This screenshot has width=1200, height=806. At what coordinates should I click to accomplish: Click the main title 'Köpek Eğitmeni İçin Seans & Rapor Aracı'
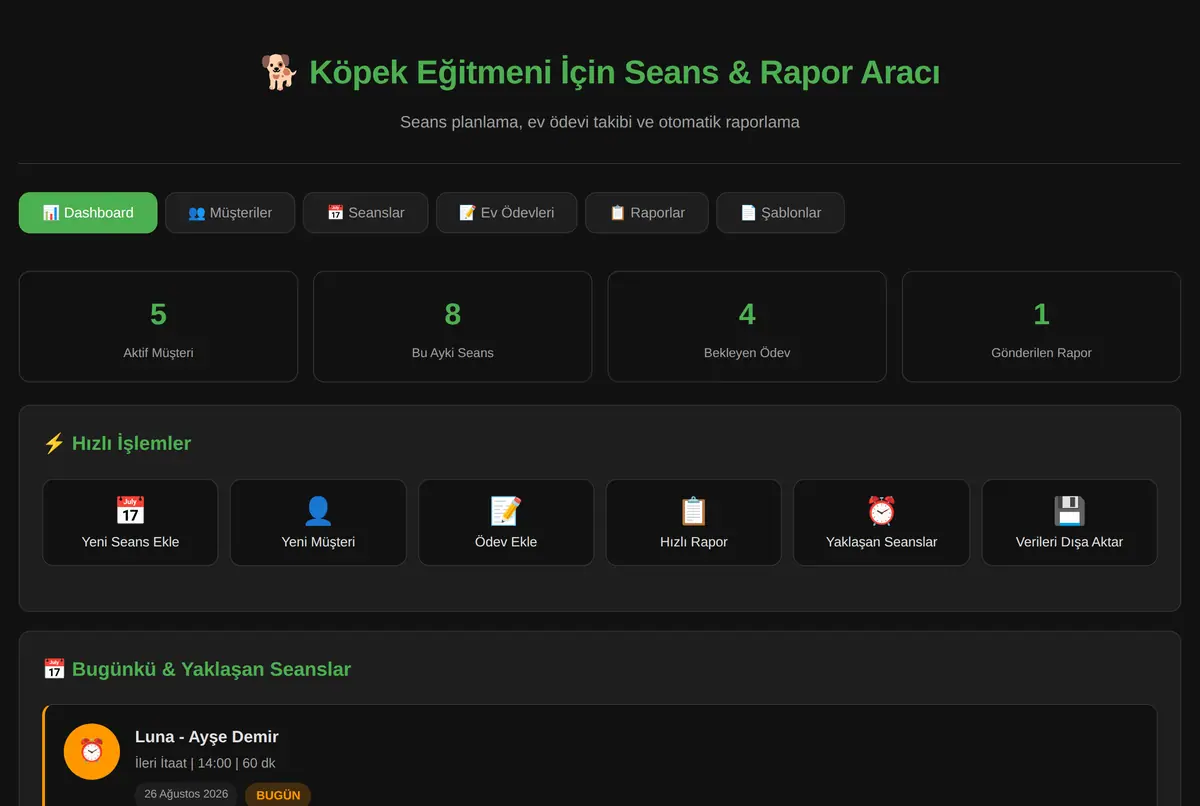point(624,72)
